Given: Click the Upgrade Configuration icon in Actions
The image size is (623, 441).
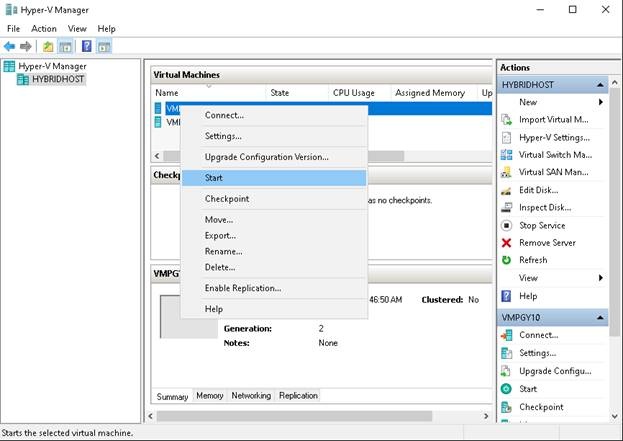Looking at the screenshot, I should click(x=506, y=371).
